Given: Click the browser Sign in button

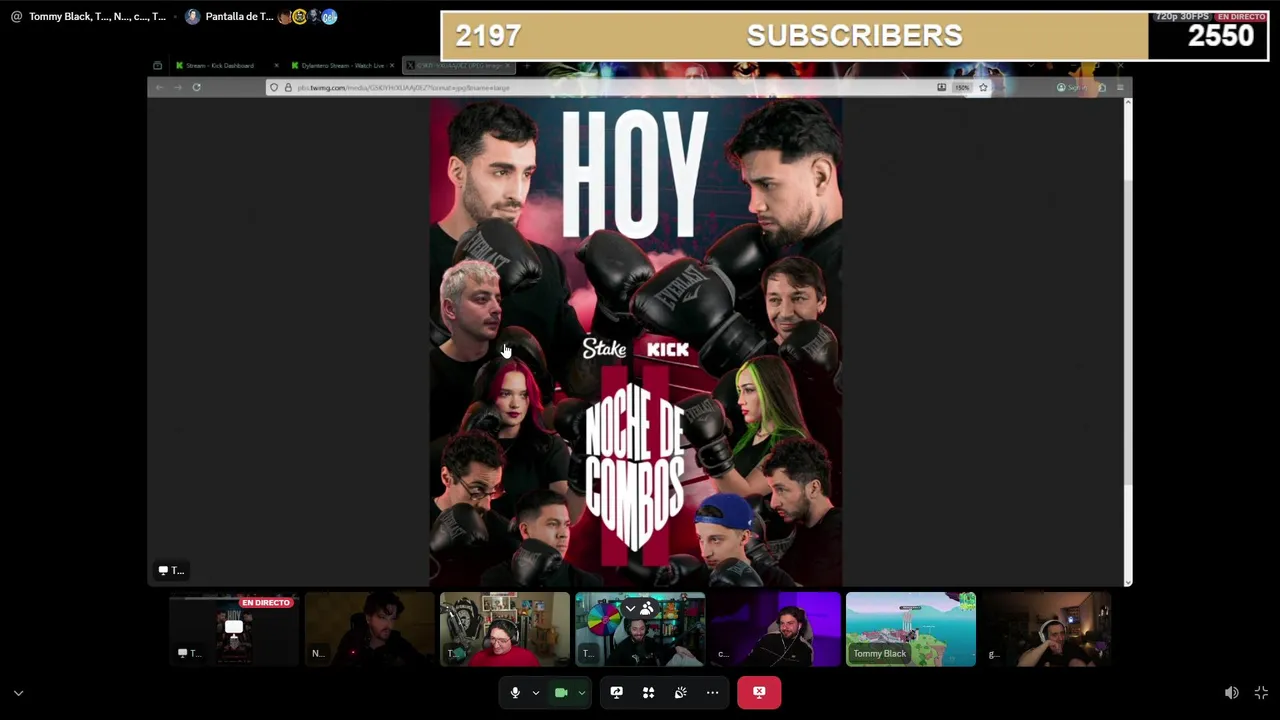Looking at the screenshot, I should (1072, 87).
